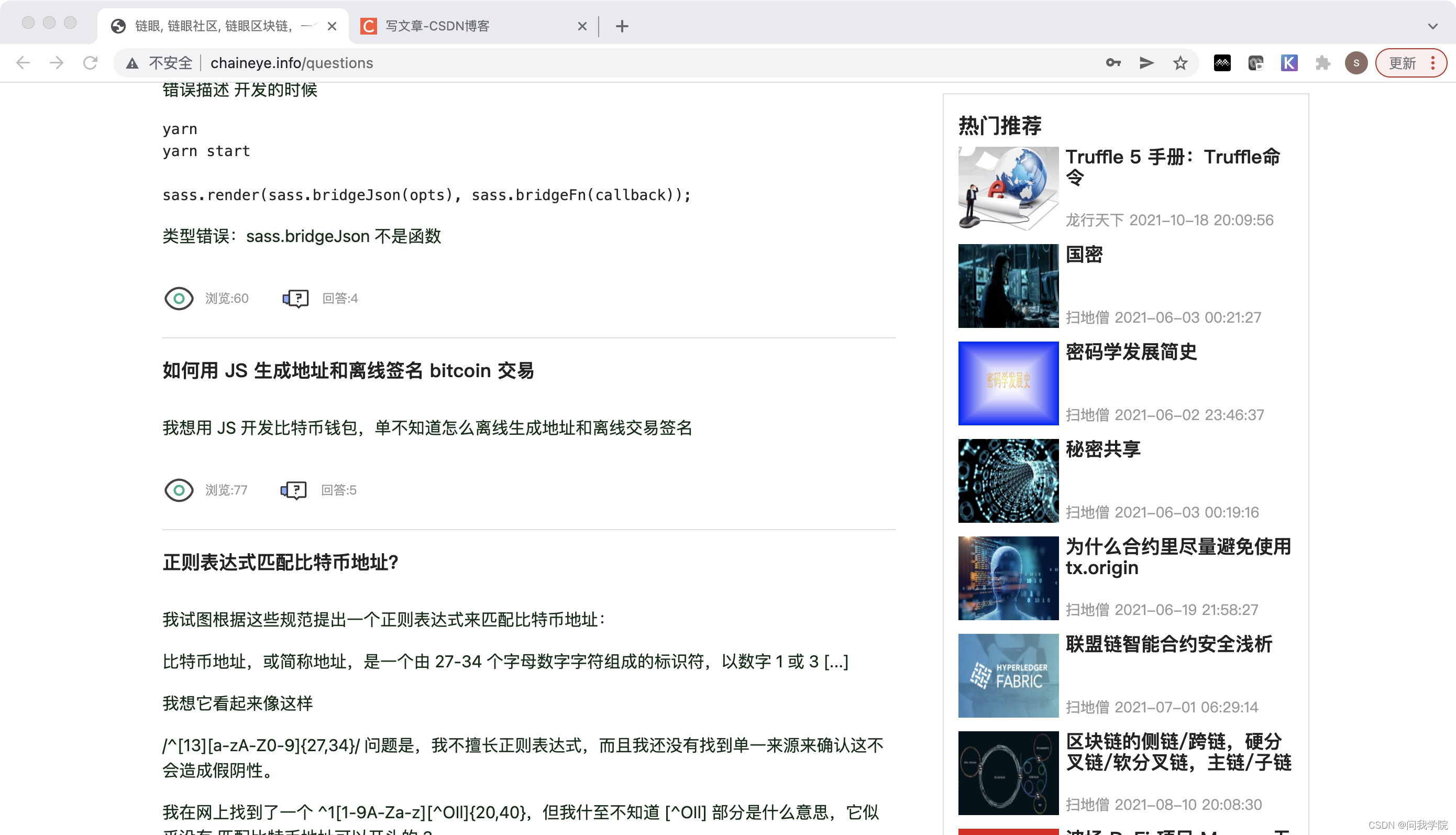The width and height of the screenshot is (1456, 835).
Task: Click the answer bubble icon beside 回答:5
Action: click(293, 490)
